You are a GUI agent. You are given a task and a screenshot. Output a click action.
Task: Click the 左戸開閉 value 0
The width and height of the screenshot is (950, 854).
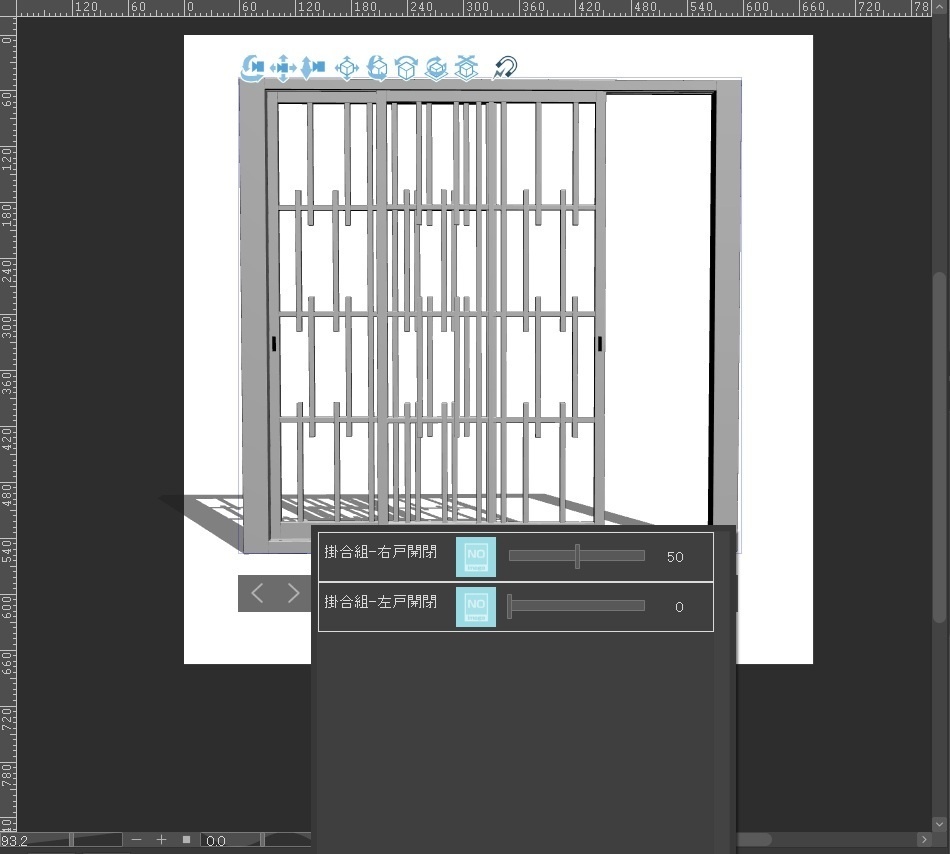click(679, 607)
